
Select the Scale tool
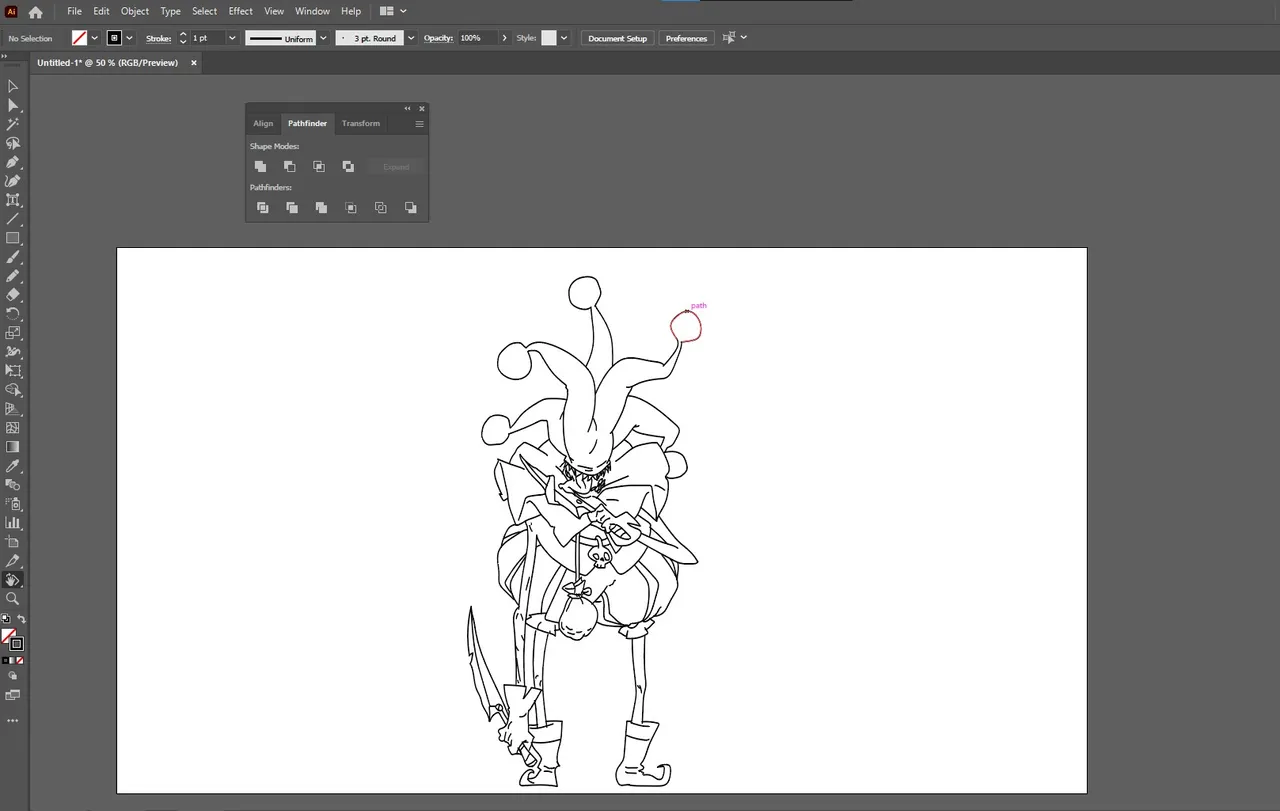click(13, 333)
